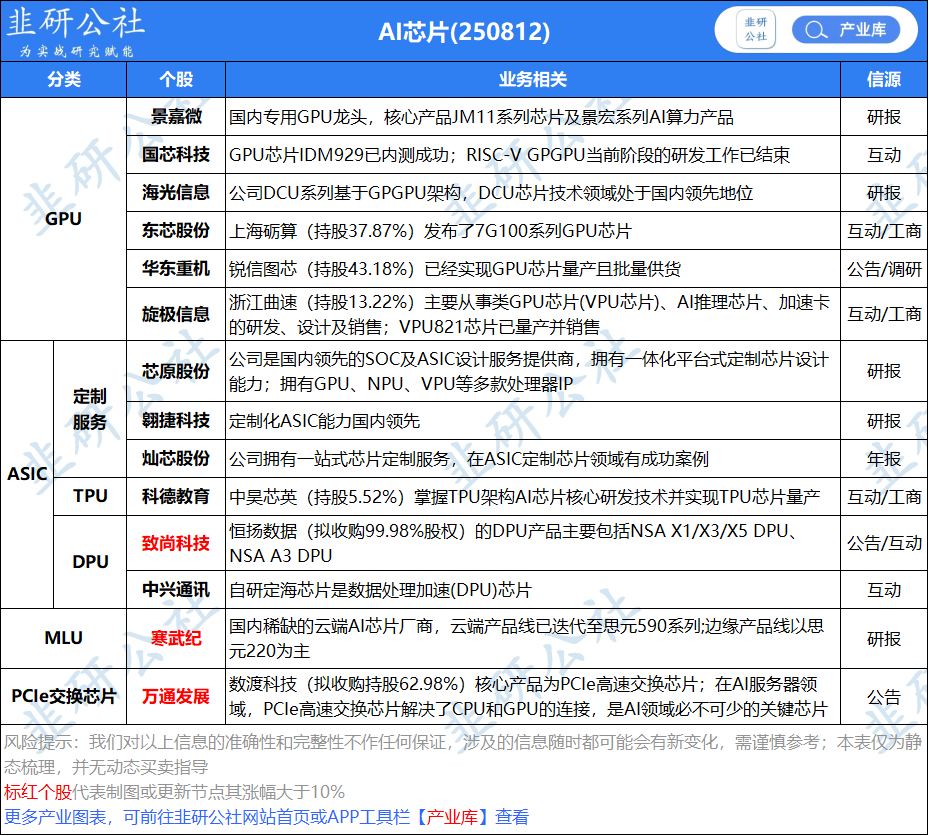Select the PCIe交换芯片 category cell
The width and height of the screenshot is (929, 836).
click(64, 696)
